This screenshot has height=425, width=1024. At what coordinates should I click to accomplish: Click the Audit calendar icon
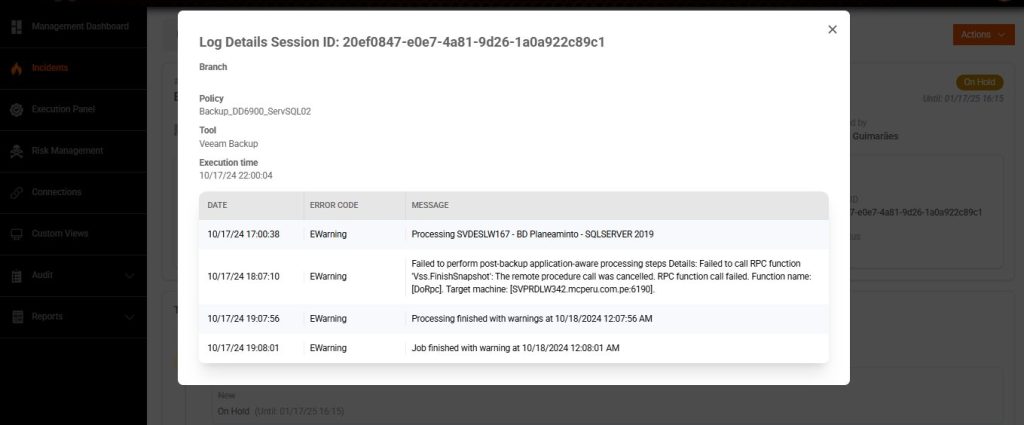[16, 275]
